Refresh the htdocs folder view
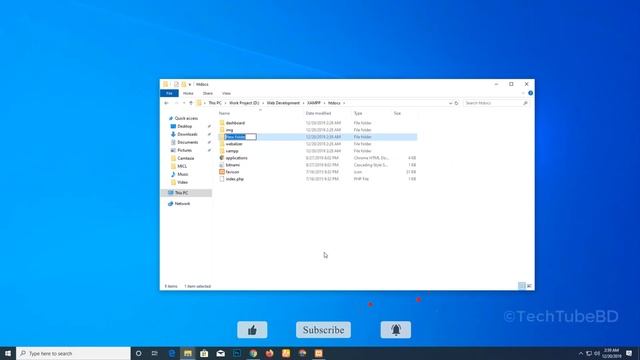 pyautogui.click(x=456, y=103)
